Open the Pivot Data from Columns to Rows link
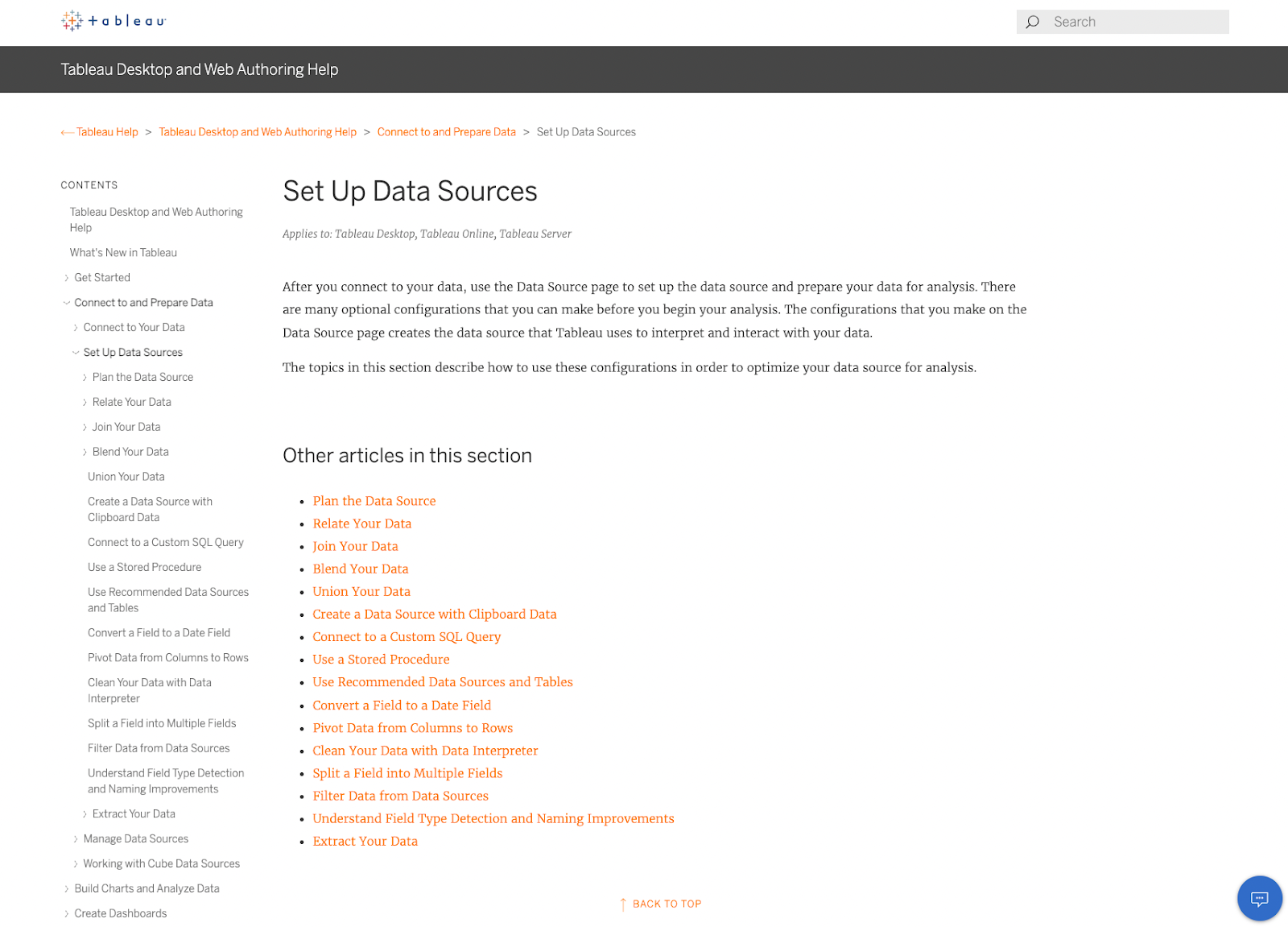The width and height of the screenshot is (1288, 927). tap(412, 728)
